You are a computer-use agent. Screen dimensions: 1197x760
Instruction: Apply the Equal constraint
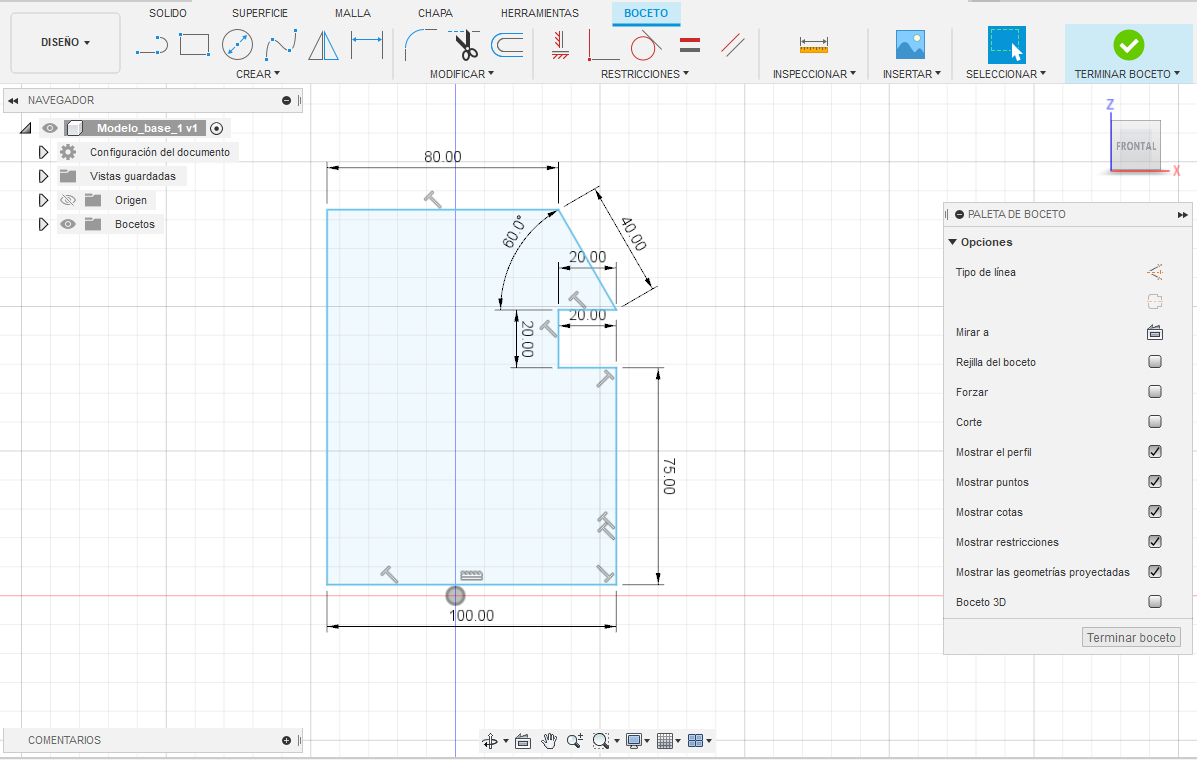point(689,45)
